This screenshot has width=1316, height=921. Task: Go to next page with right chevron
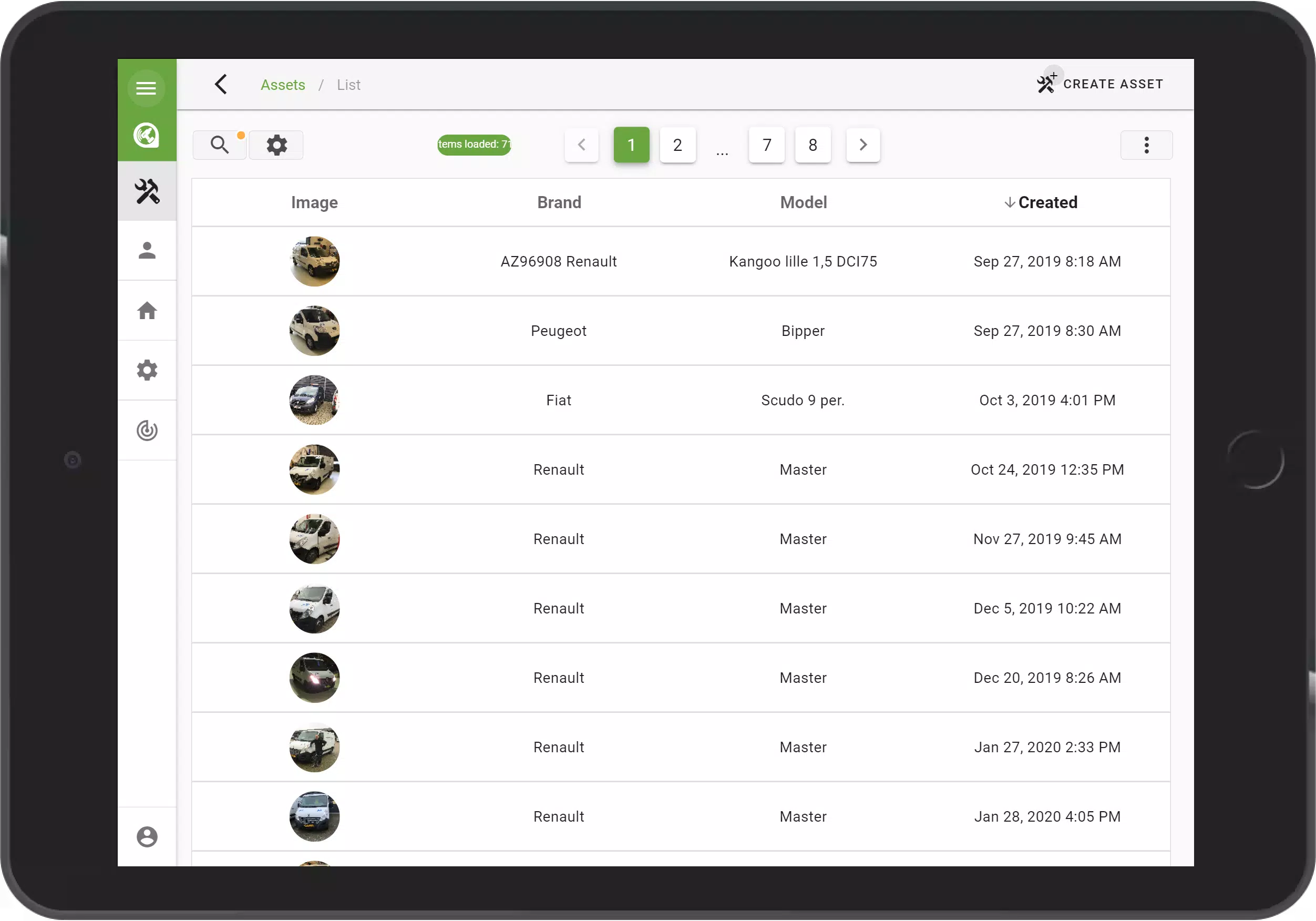tap(863, 145)
